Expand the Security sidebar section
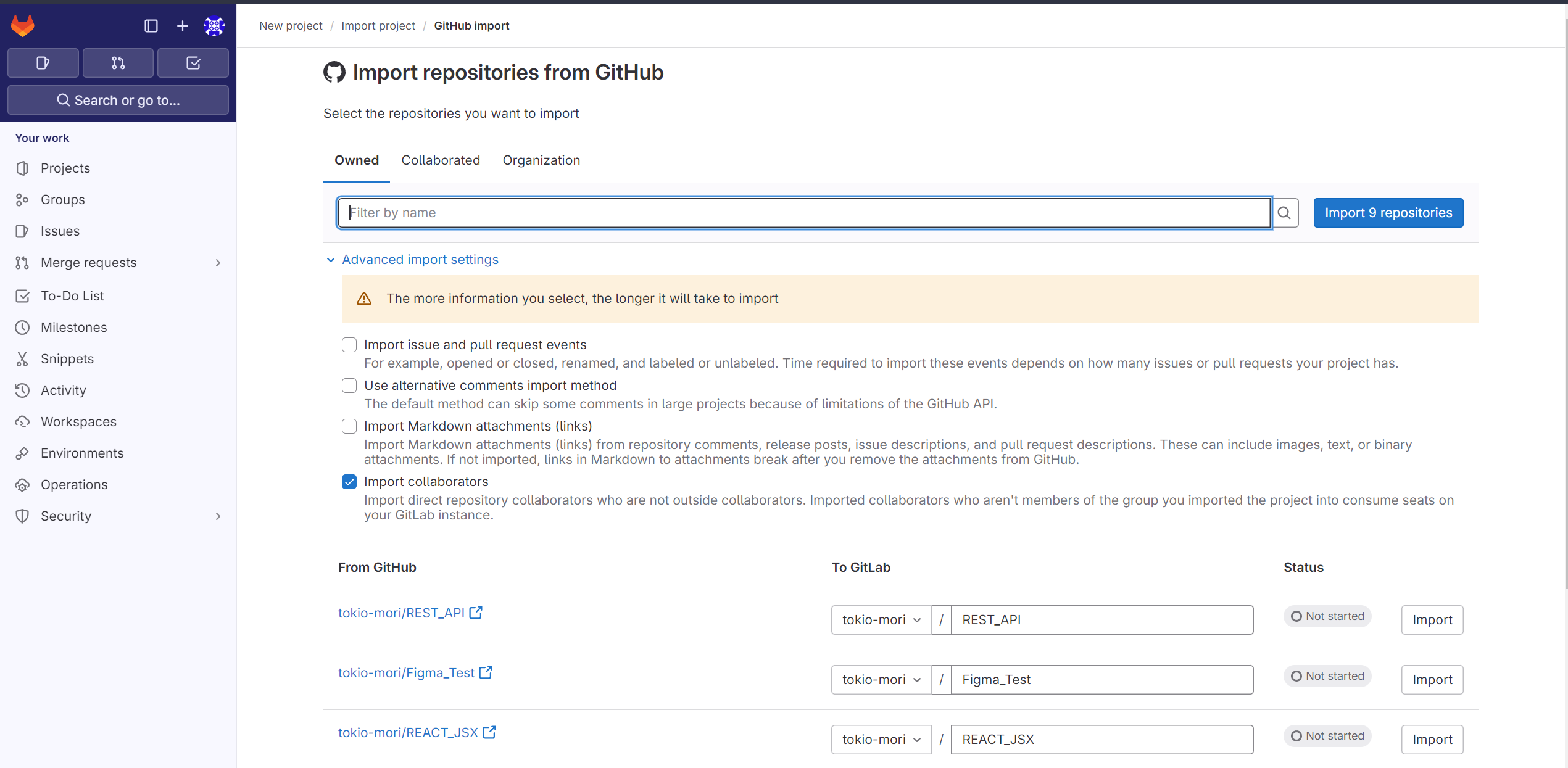This screenshot has width=1568, height=768. point(65,516)
